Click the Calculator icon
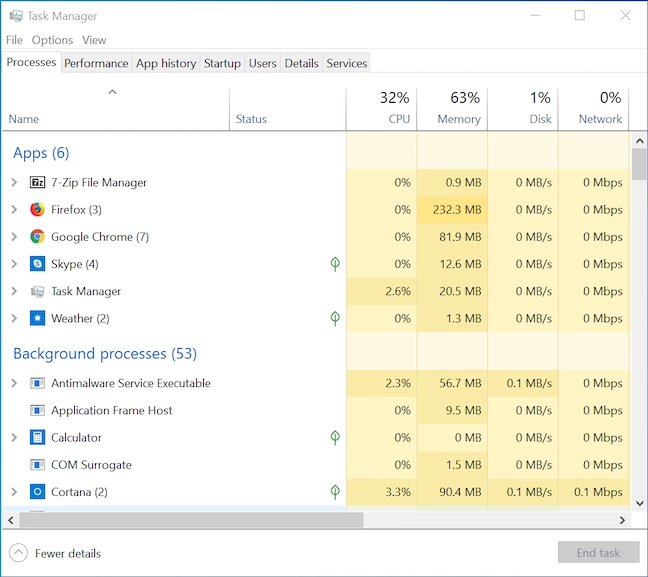This screenshot has height=577, width=648. (x=37, y=437)
